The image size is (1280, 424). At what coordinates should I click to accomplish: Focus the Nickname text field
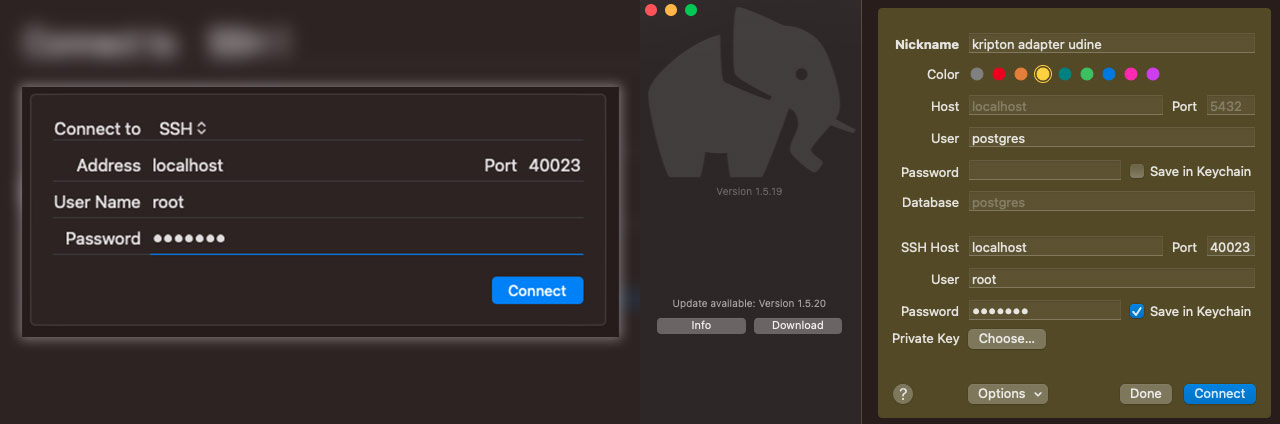pos(1111,44)
